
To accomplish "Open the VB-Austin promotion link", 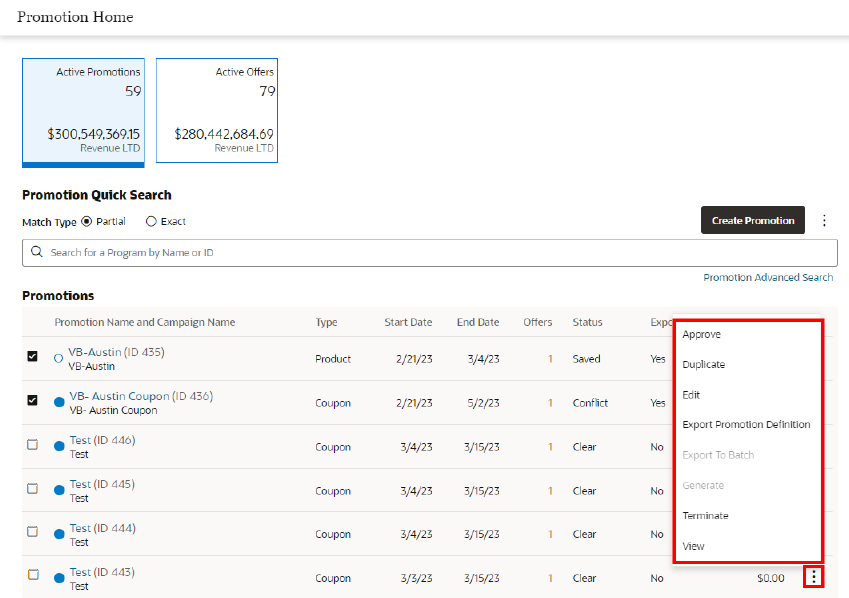I will coord(95,352).
